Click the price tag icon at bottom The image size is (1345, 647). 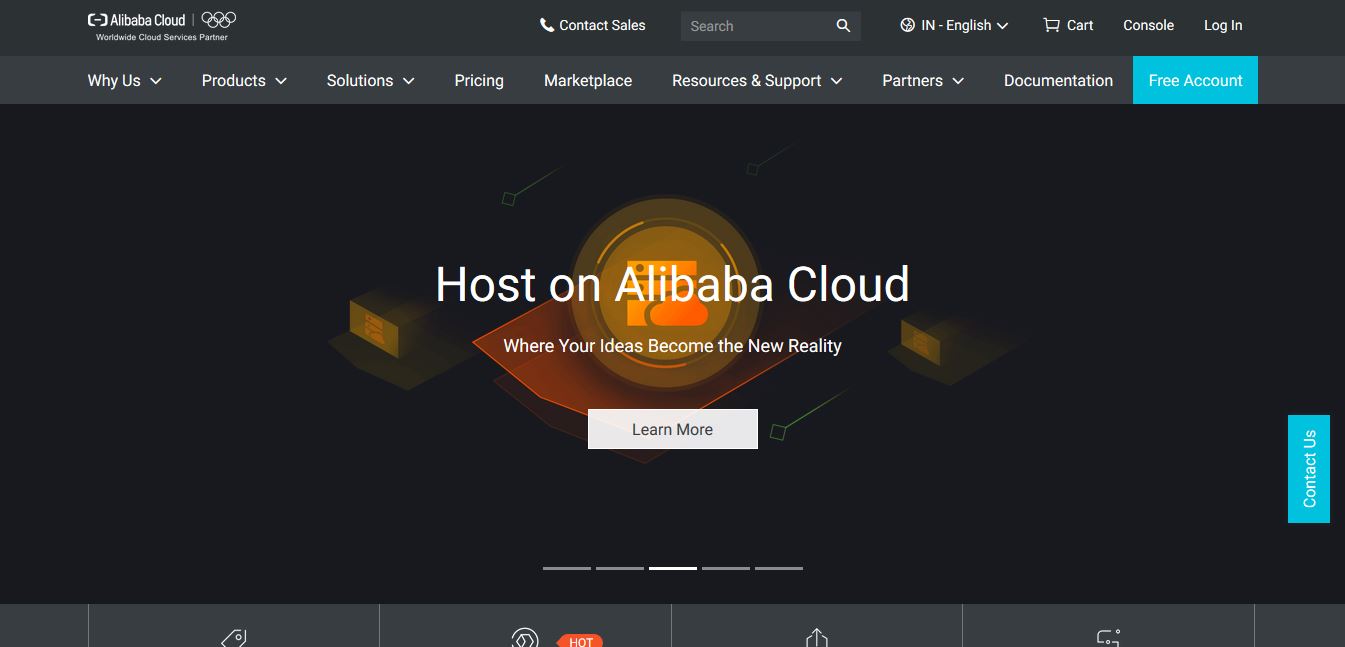[x=233, y=637]
